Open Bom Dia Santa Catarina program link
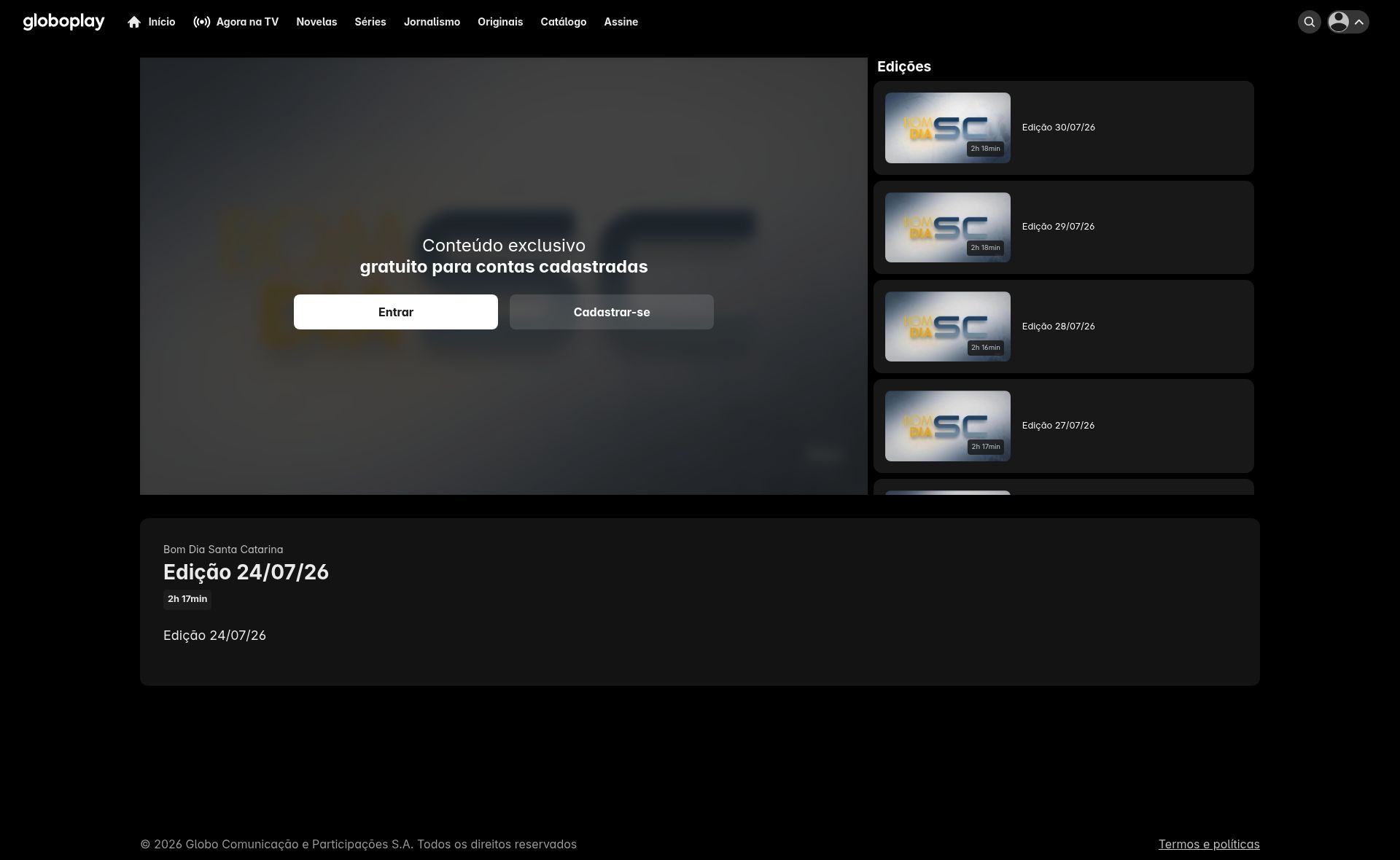1400x860 pixels. tap(223, 550)
